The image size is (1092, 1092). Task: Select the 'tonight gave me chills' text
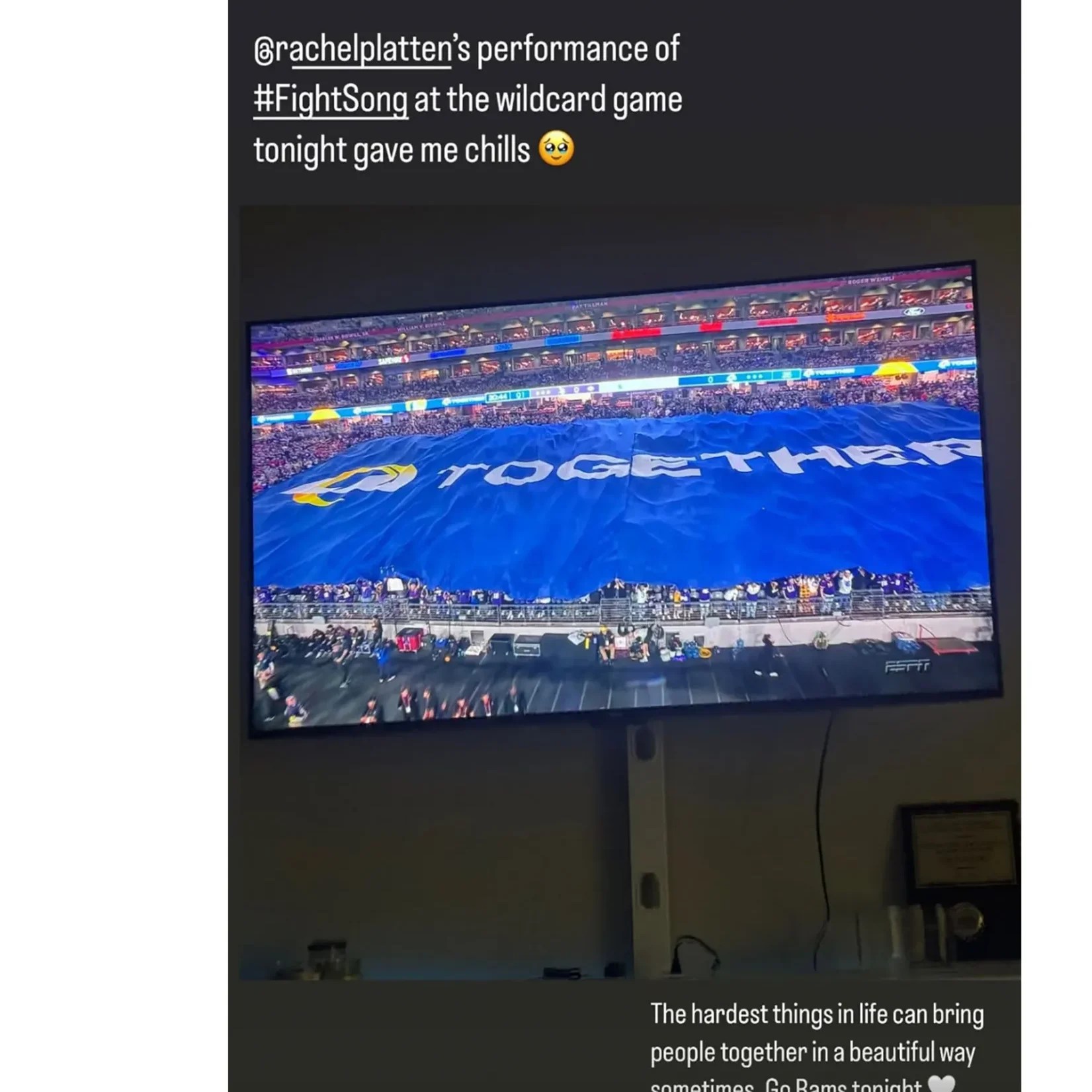tap(392, 151)
